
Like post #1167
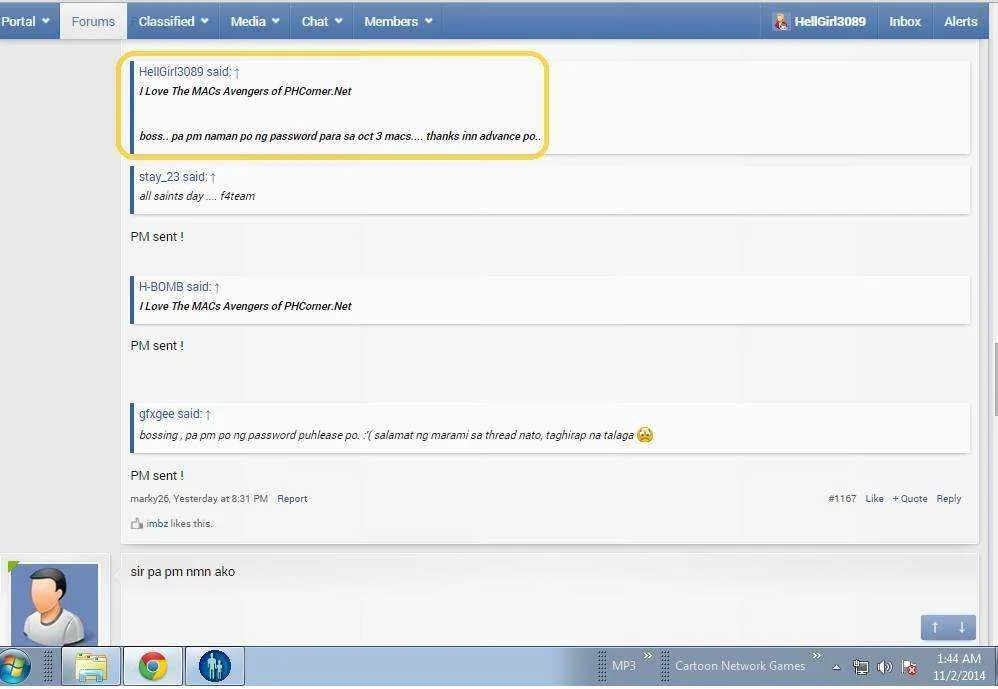coord(874,499)
